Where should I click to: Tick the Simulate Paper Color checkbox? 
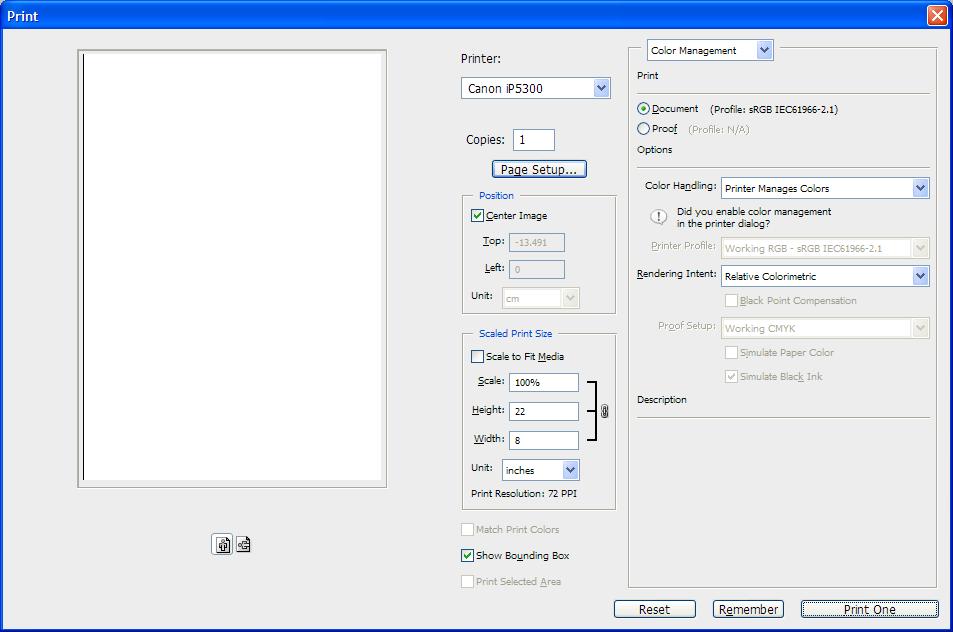point(731,352)
